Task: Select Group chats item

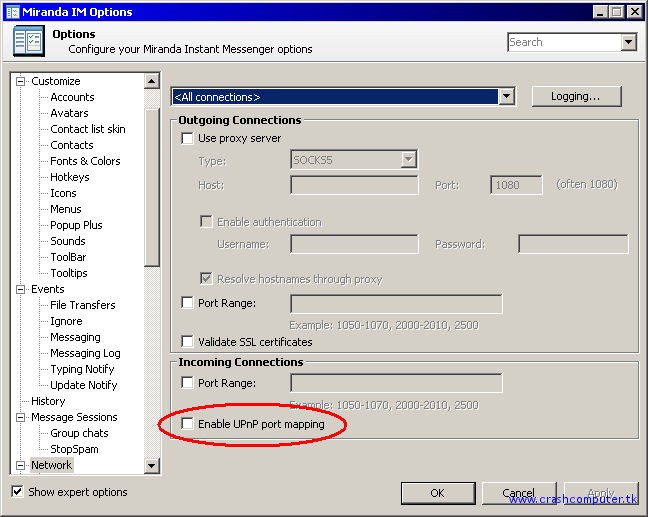Action: coord(79,433)
